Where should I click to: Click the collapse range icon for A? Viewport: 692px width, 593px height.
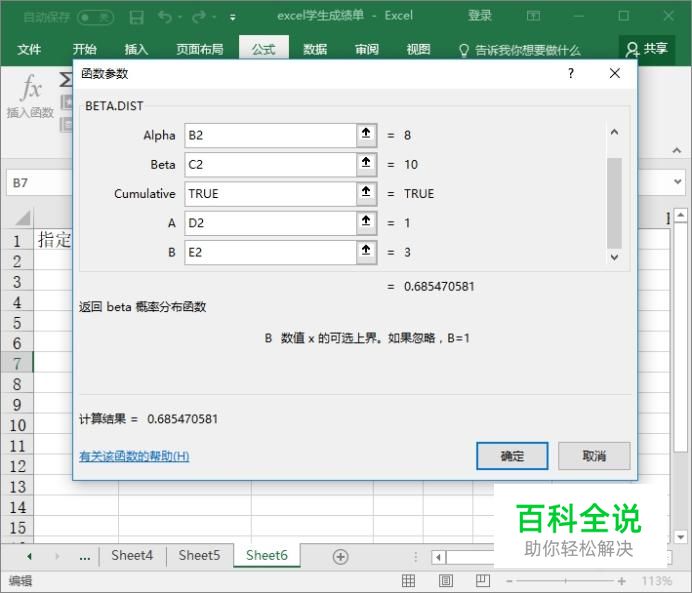point(366,221)
